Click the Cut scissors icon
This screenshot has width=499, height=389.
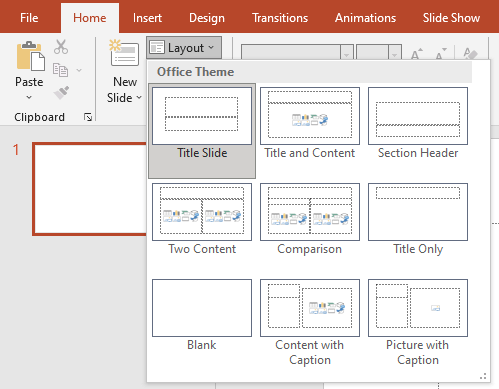click(x=61, y=47)
